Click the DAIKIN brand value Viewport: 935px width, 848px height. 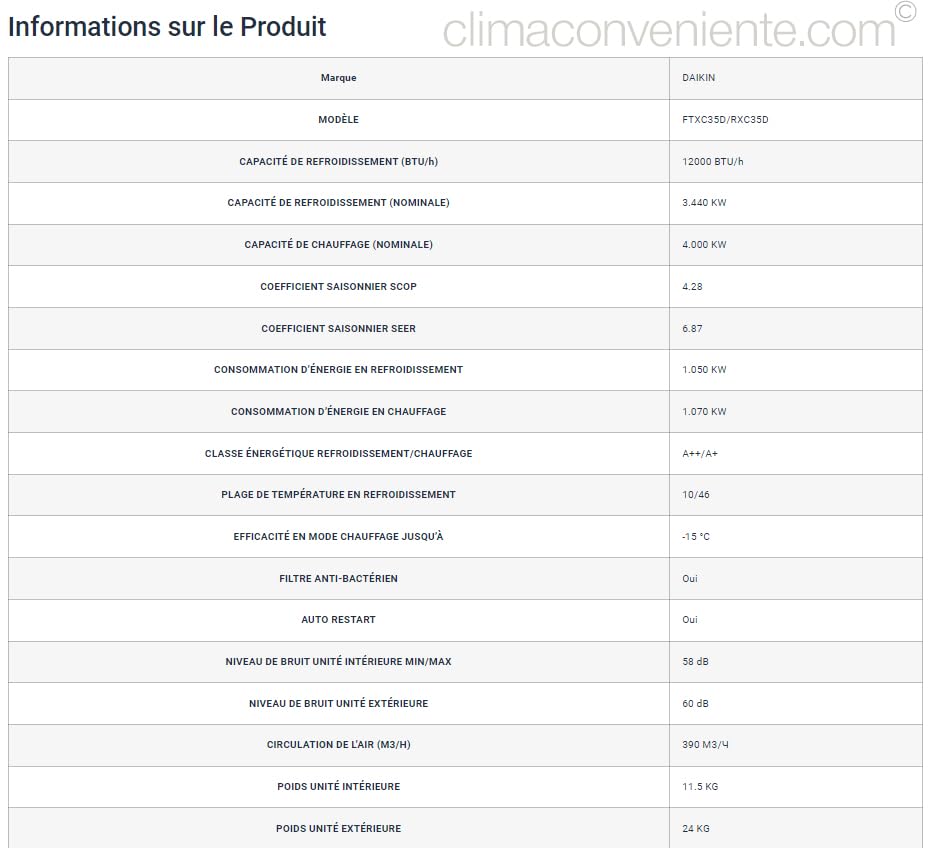(x=699, y=78)
